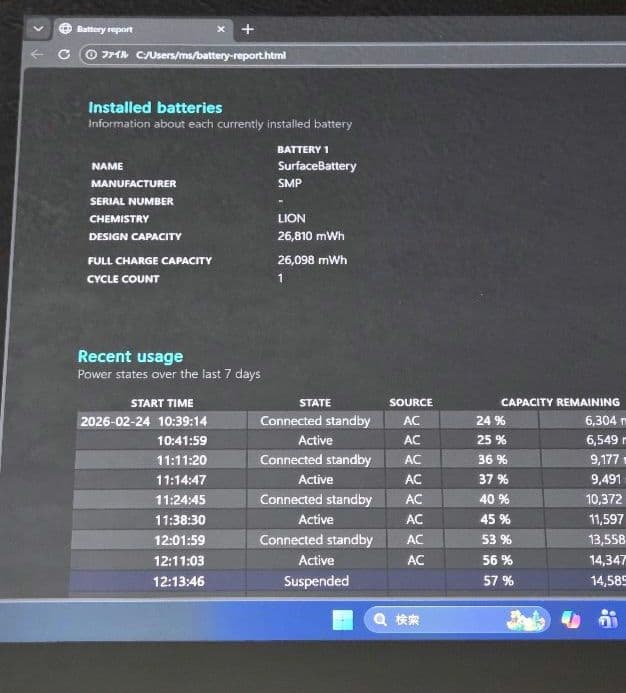Select the 11:14:47 start time cell
The image size is (626, 693).
(x=181, y=480)
